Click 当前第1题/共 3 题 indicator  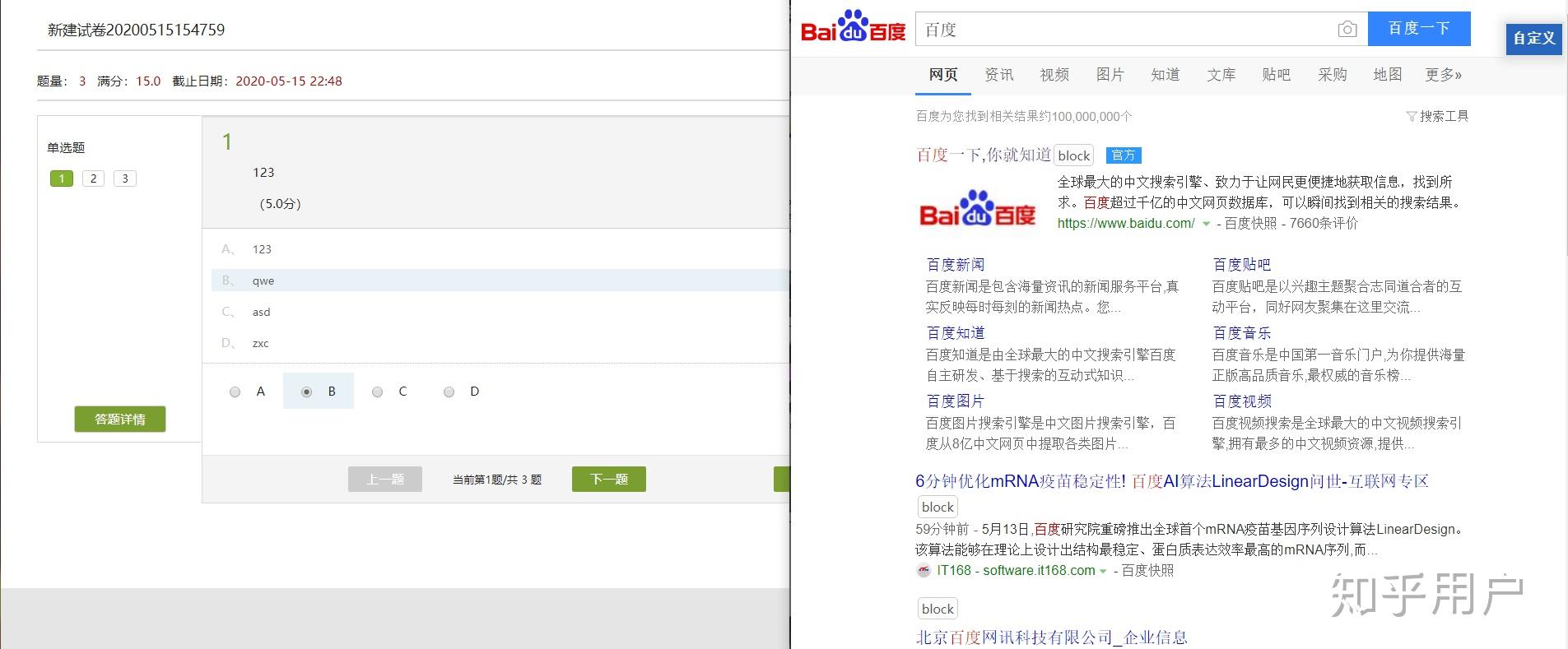(x=497, y=480)
